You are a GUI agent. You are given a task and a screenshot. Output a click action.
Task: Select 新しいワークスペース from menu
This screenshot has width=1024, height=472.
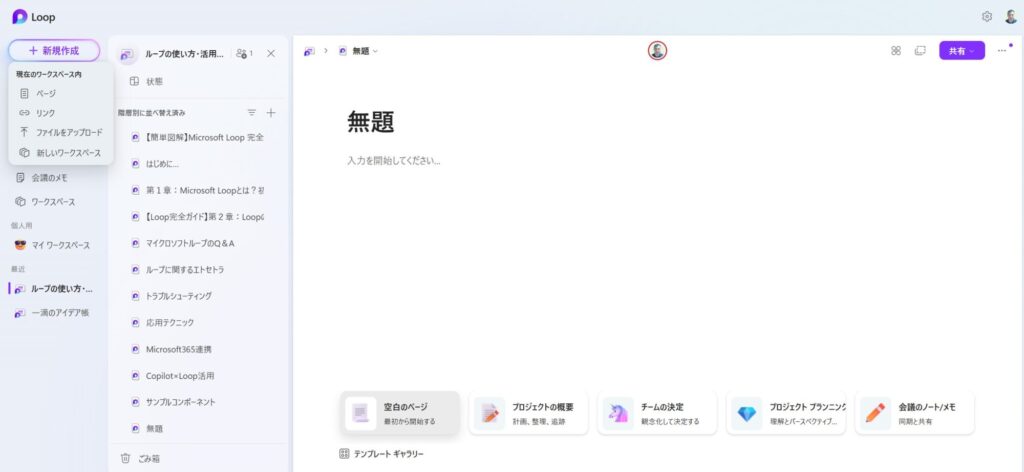[x=68, y=153]
